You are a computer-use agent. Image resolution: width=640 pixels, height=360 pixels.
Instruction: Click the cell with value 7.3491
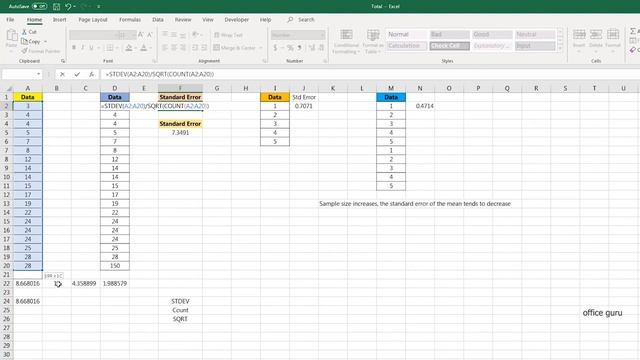[x=180, y=133]
